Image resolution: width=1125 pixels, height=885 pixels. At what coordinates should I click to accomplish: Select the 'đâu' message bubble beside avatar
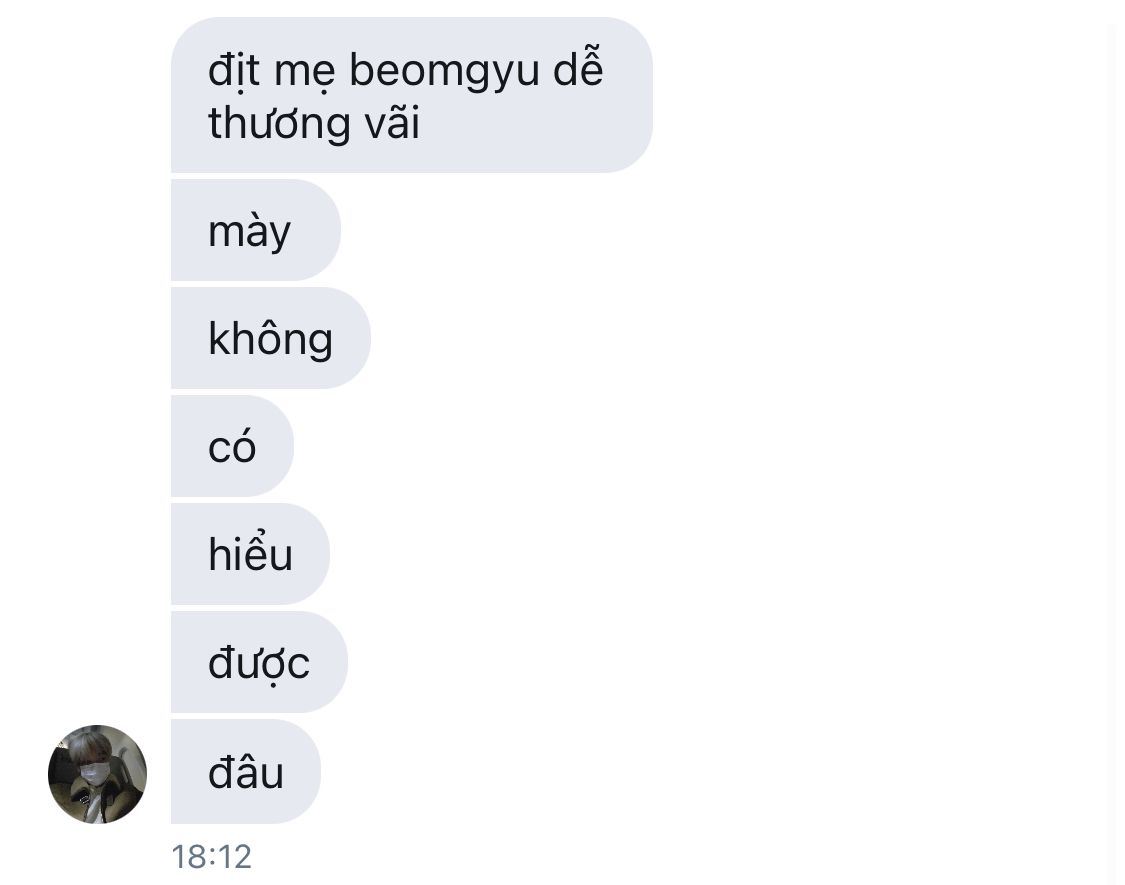pyautogui.click(x=245, y=772)
